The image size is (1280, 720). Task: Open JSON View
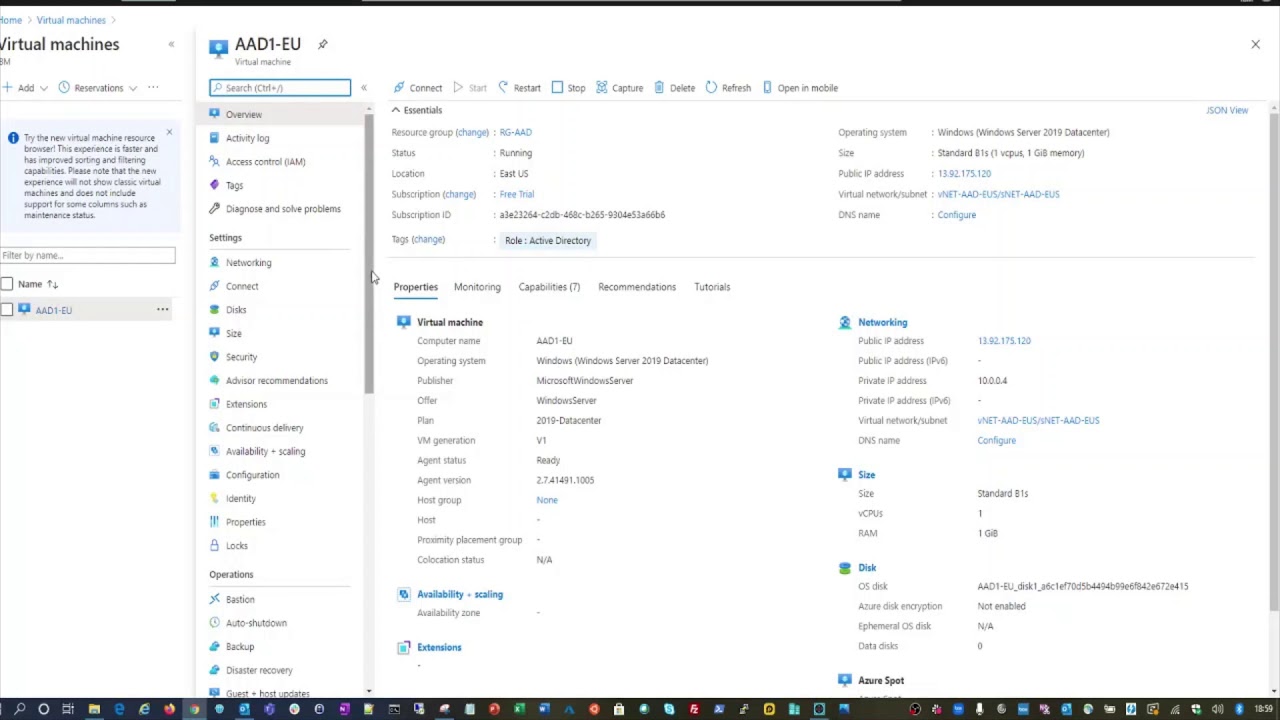coord(1227,110)
